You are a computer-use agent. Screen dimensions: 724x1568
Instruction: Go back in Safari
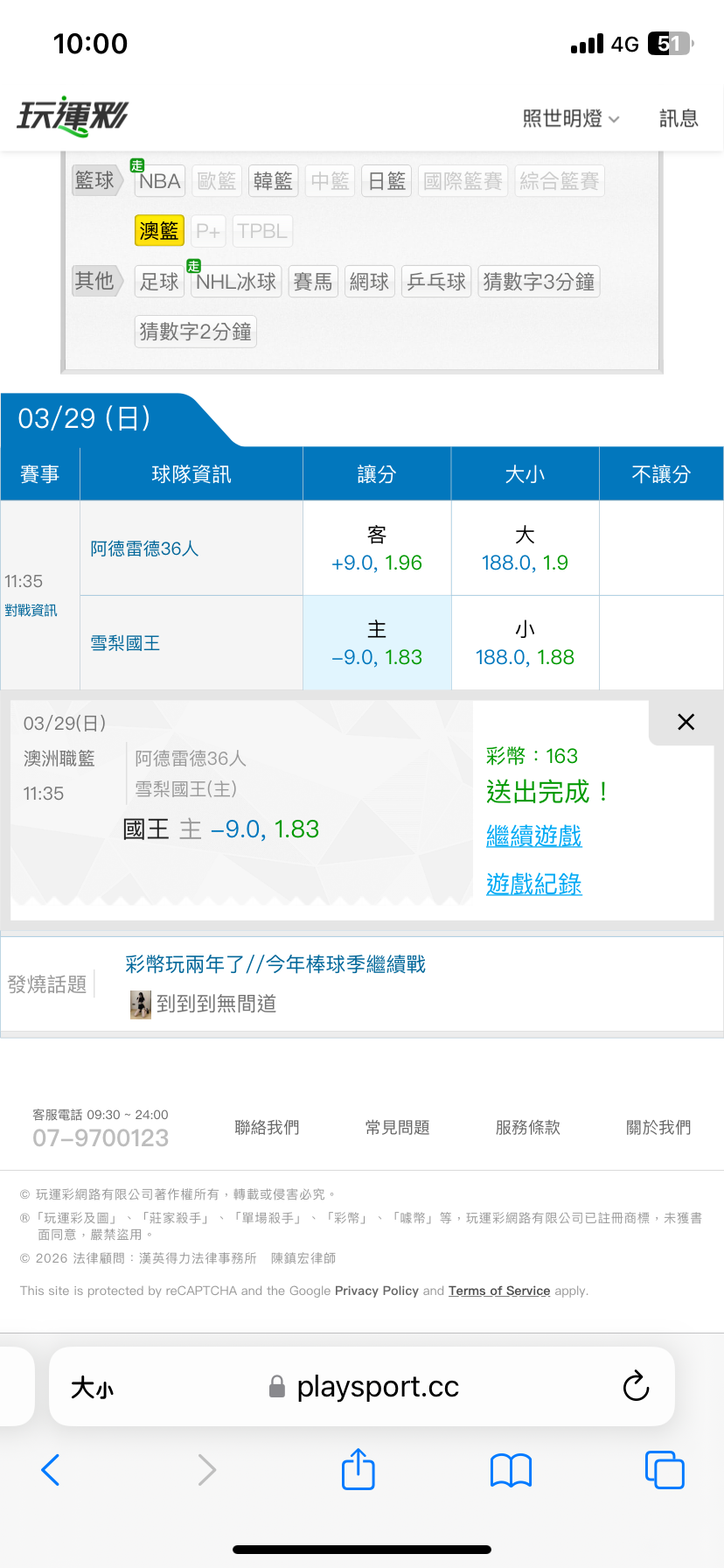click(51, 1470)
